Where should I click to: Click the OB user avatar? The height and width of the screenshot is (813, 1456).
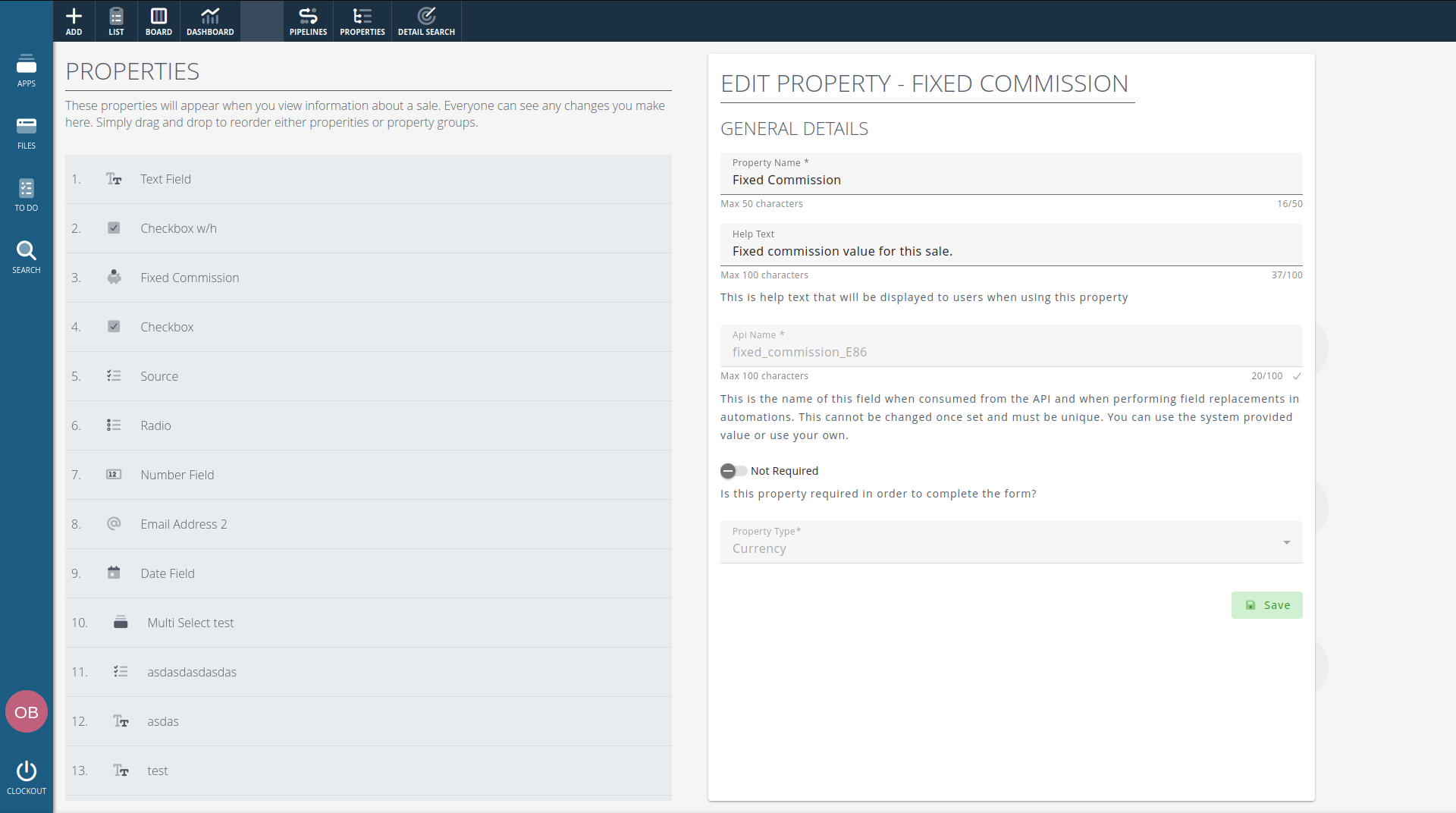tap(27, 711)
